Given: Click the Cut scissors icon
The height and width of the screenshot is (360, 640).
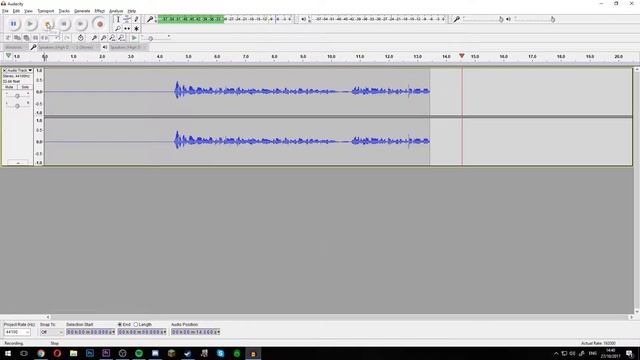Looking at the screenshot, I should 8,38.
